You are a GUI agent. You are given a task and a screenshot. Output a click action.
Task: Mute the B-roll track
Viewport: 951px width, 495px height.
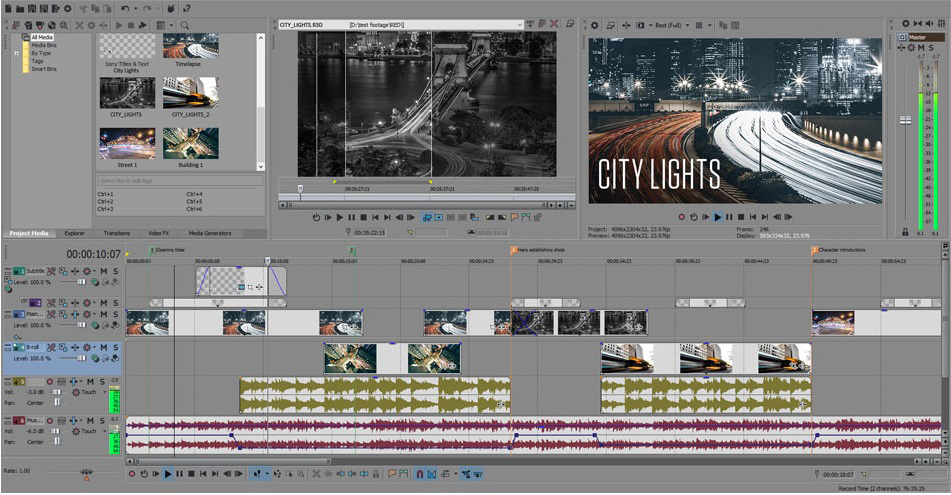(104, 348)
